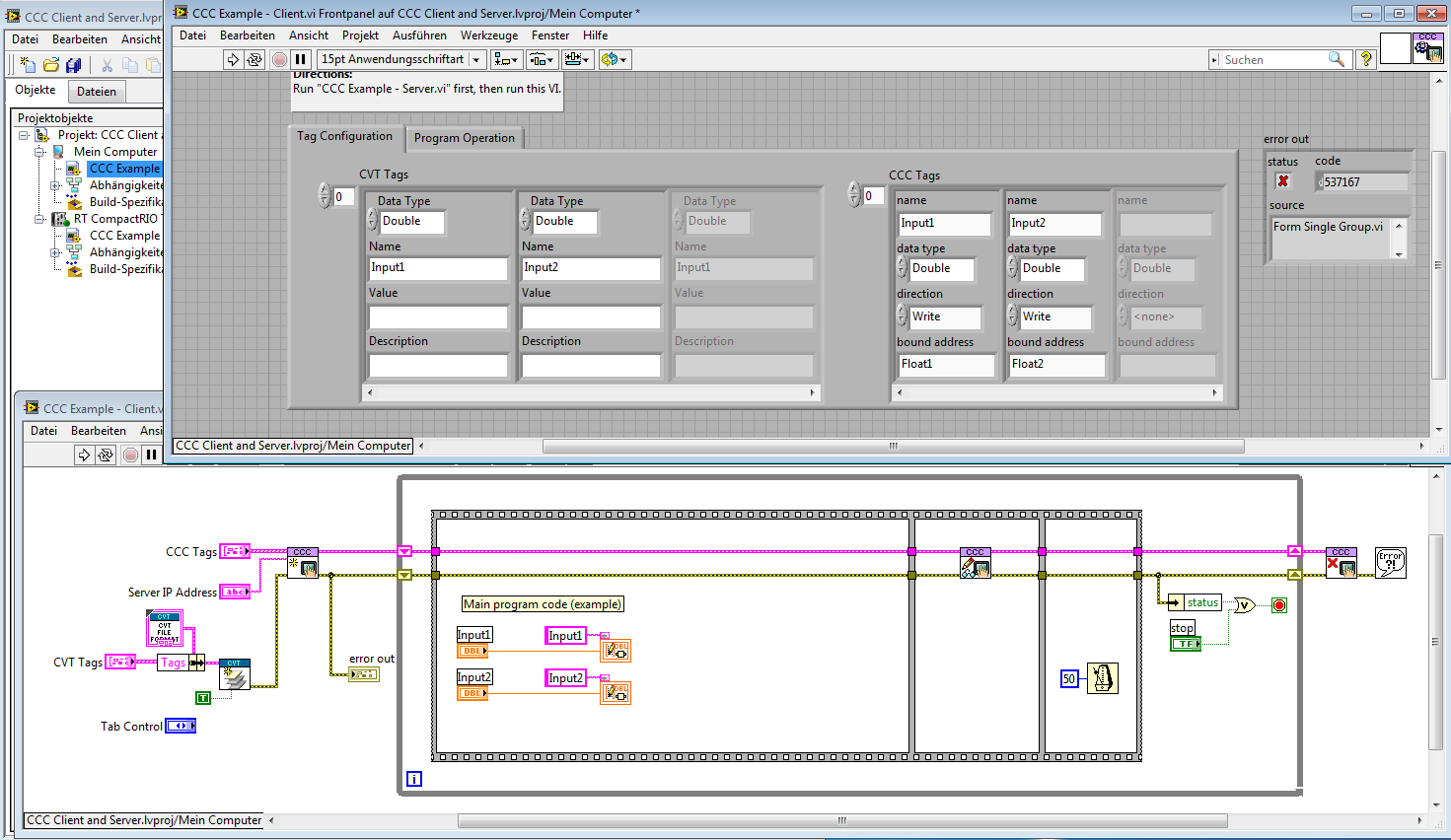Toggle the error out status indicator
Viewport: 1451px width, 840px height.
click(x=1283, y=181)
